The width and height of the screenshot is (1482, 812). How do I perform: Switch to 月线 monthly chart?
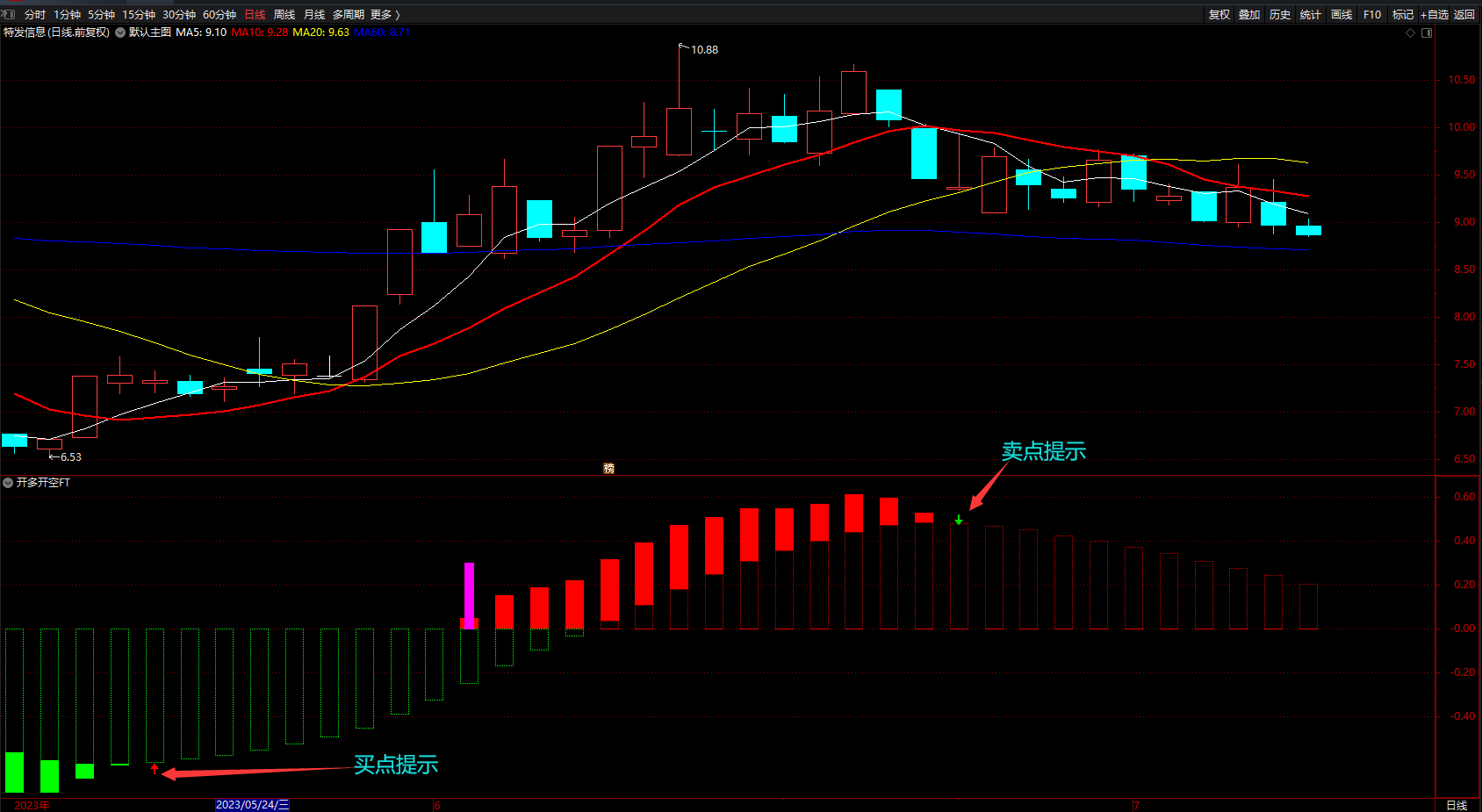pos(314,15)
